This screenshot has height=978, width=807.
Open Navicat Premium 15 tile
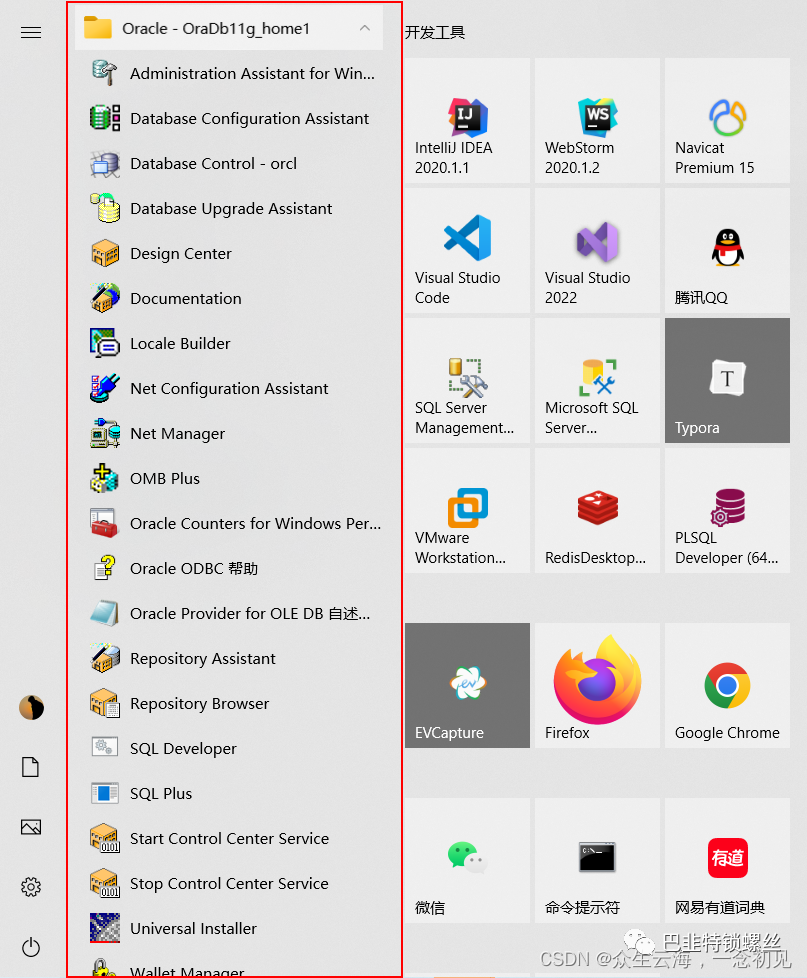pyautogui.click(x=727, y=120)
